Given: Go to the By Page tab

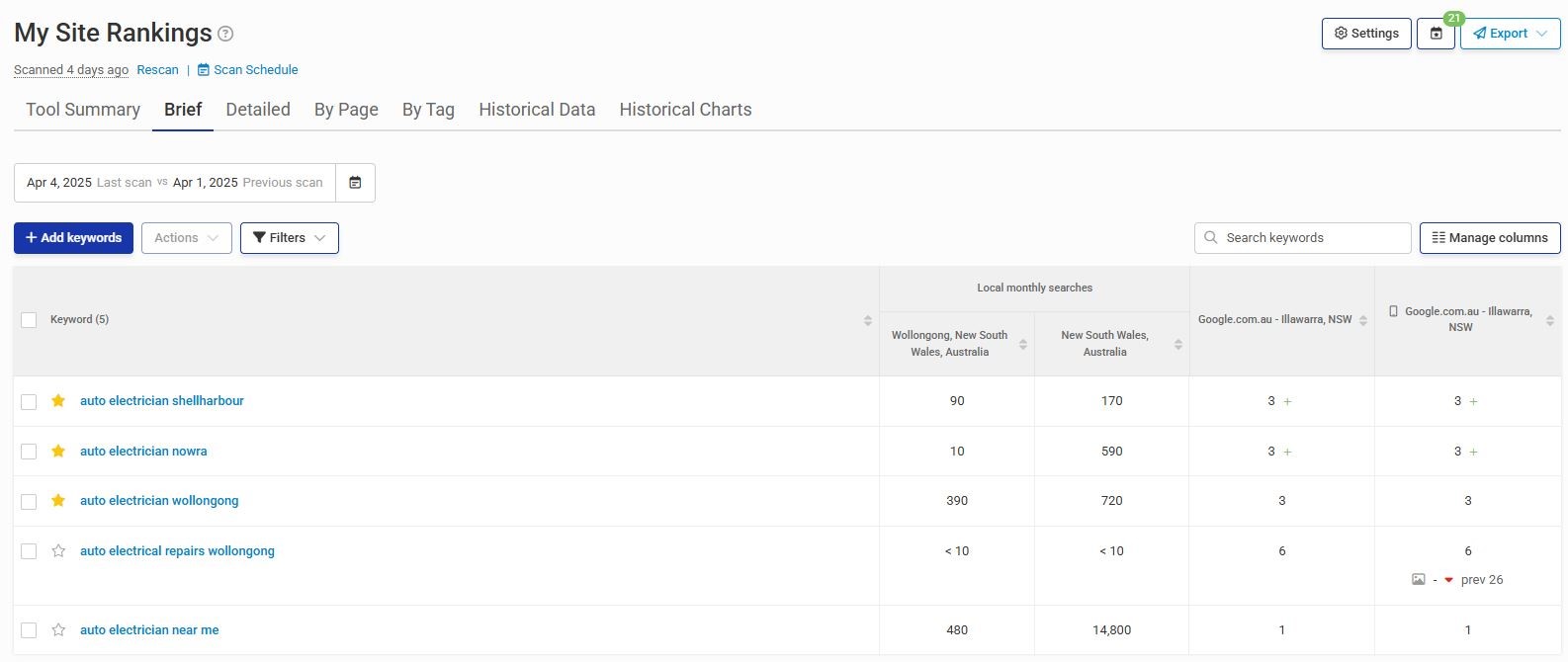Looking at the screenshot, I should [x=346, y=110].
